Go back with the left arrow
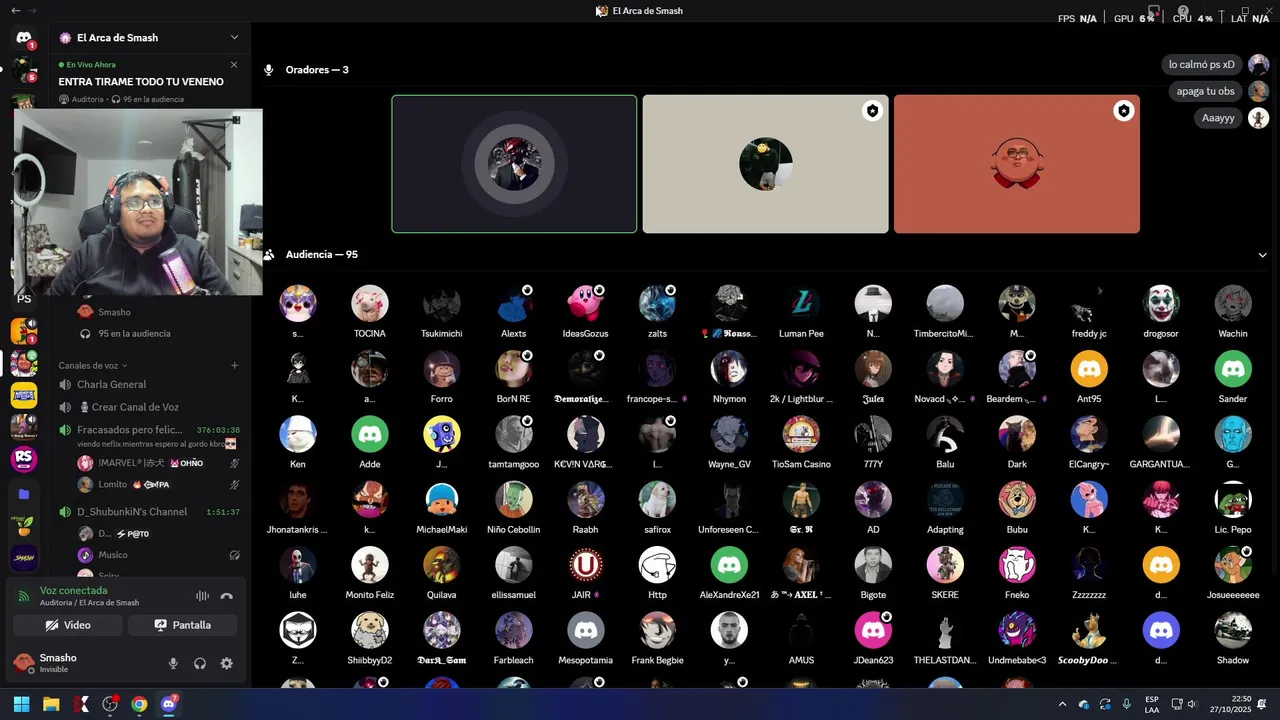The width and height of the screenshot is (1280, 720). click(x=15, y=11)
